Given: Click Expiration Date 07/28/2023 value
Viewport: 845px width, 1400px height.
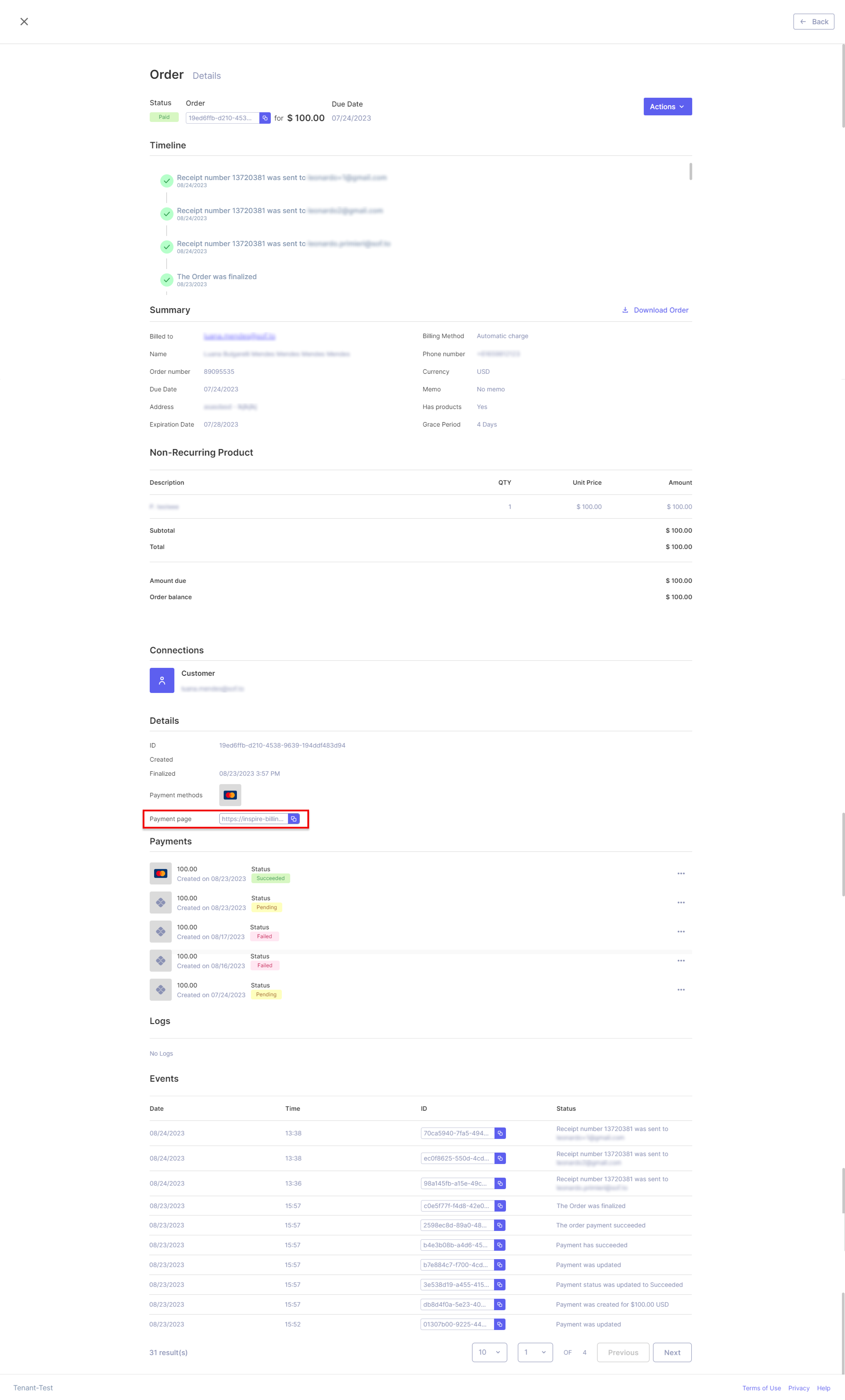Looking at the screenshot, I should point(221,424).
